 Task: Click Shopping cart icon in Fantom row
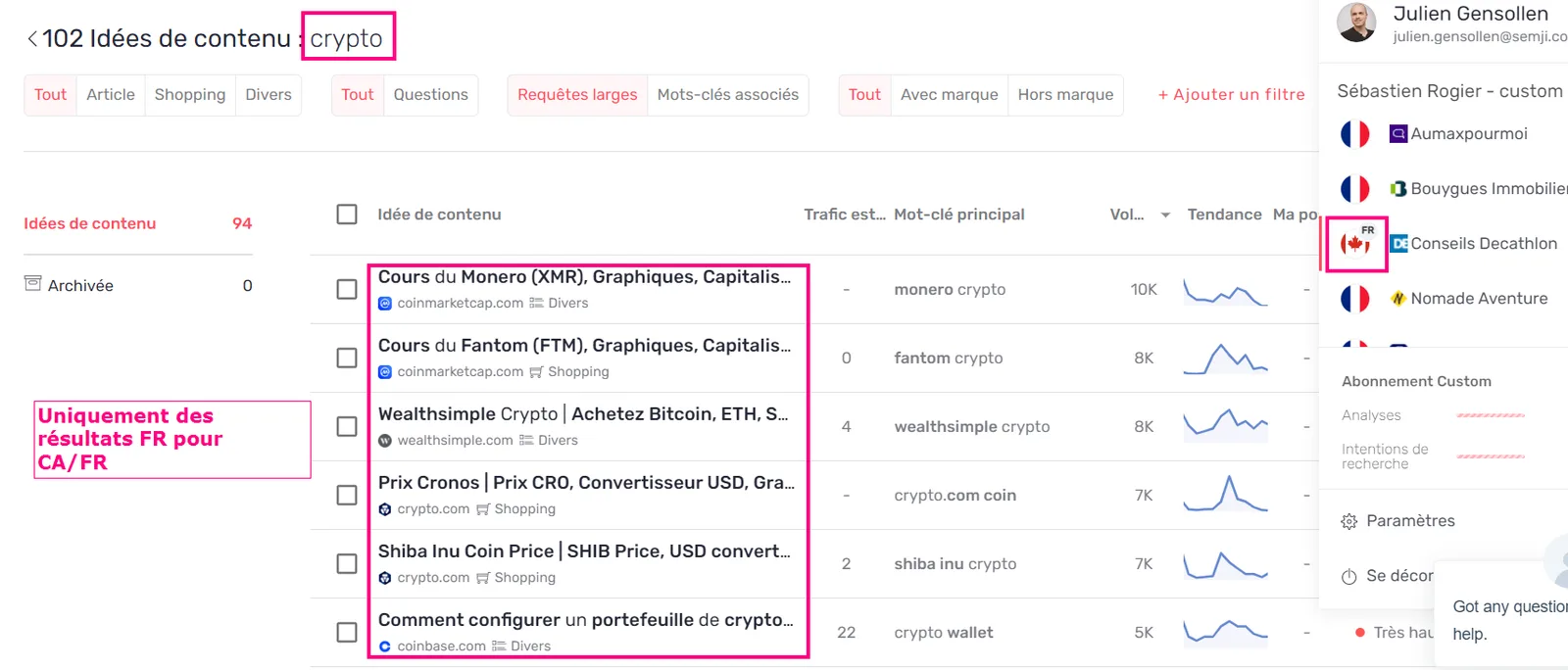coord(536,372)
